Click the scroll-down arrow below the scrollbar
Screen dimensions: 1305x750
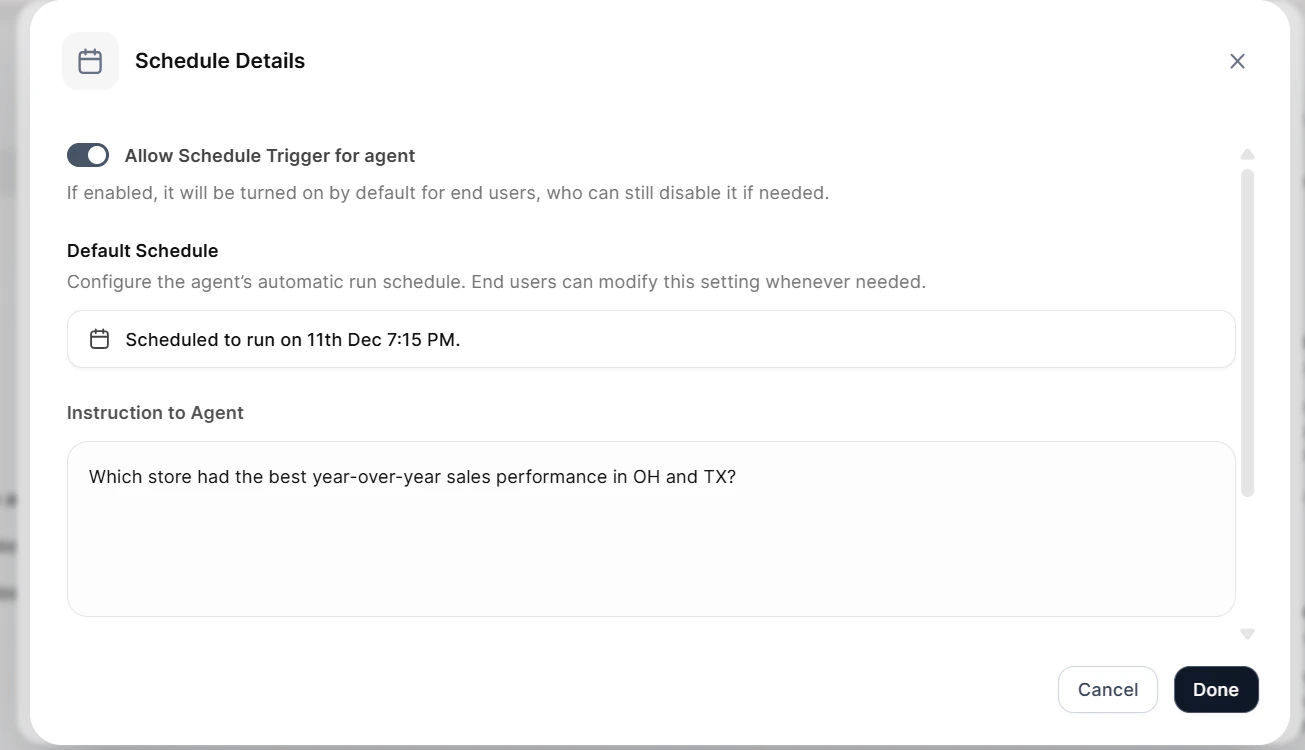[1247, 633]
